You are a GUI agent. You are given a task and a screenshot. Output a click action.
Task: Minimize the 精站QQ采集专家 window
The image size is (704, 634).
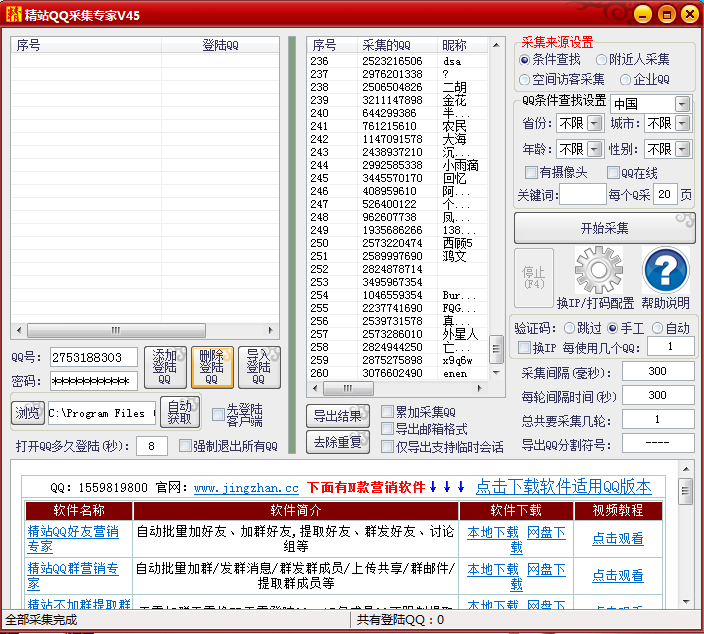coord(642,14)
